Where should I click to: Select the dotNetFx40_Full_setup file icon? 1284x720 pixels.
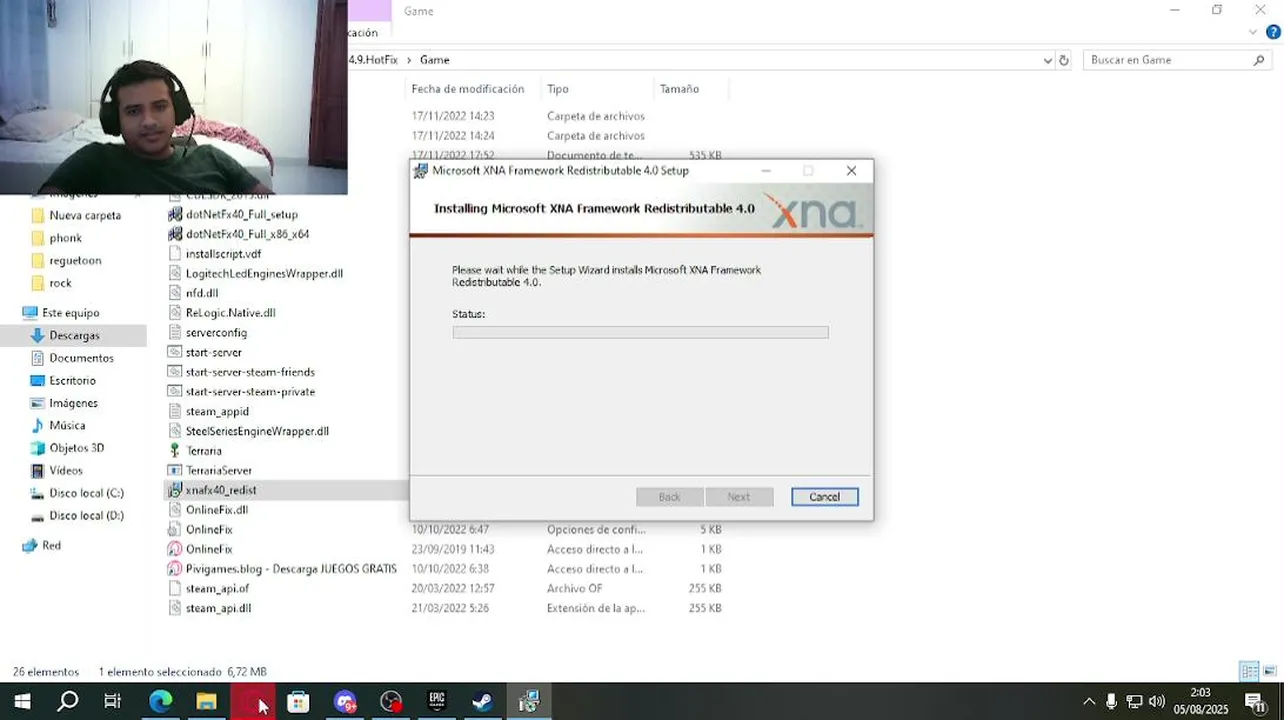175,214
